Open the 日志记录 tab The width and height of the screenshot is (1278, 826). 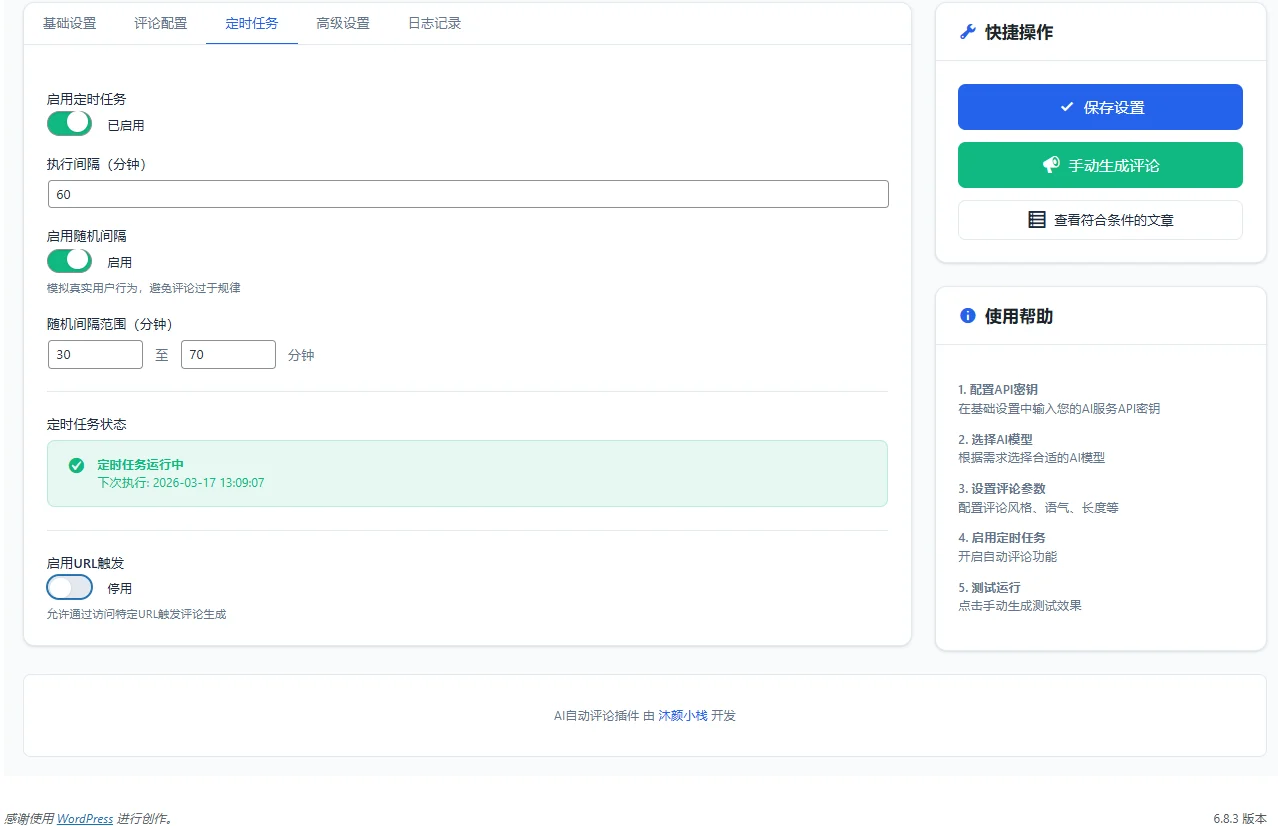[434, 23]
